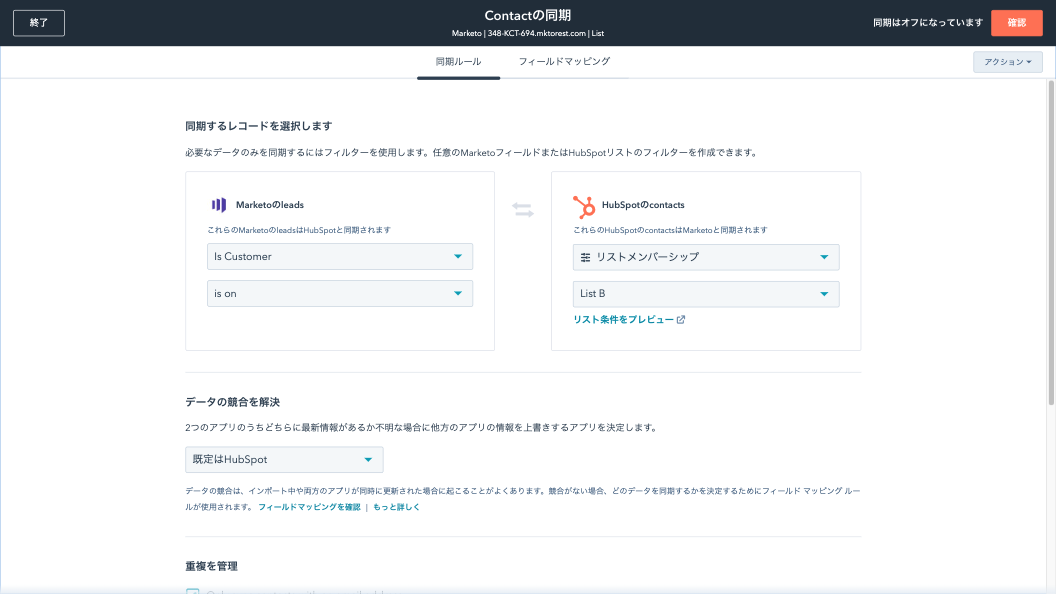Switch to the 同期ルール tab
This screenshot has height=594, width=1056.
tap(458, 62)
